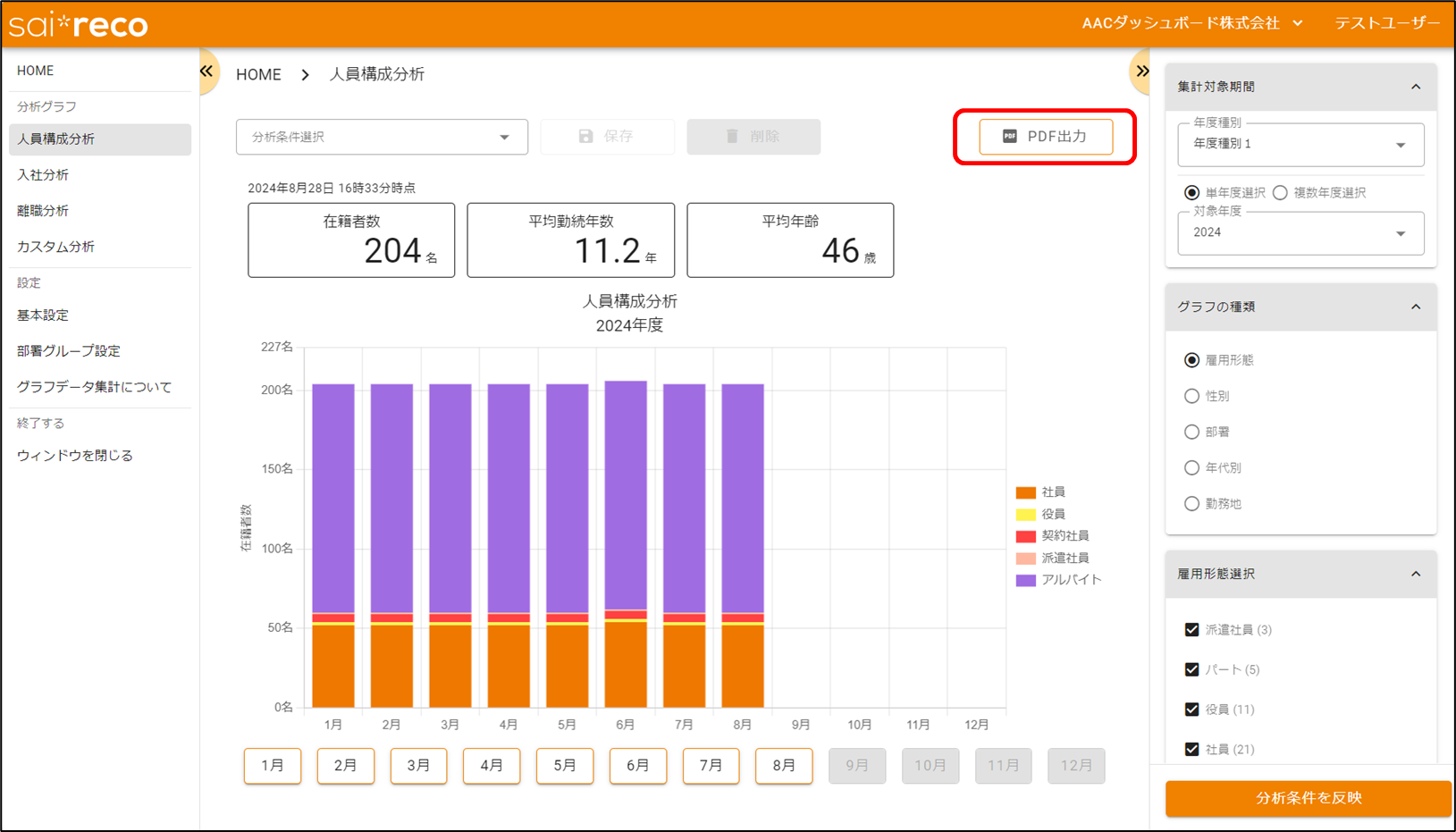Click the trash can delete icon
Viewport: 1456px width, 832px height.
click(732, 137)
